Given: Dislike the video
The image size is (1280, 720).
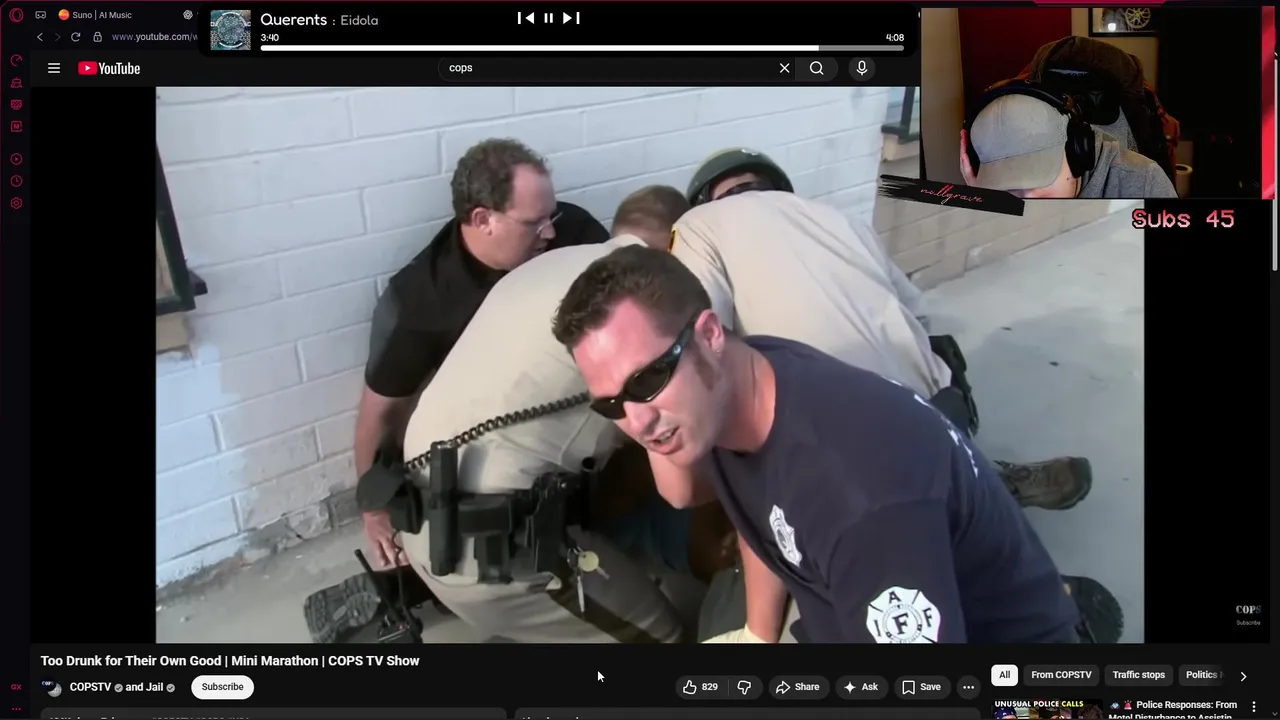Looking at the screenshot, I should pyautogui.click(x=744, y=687).
